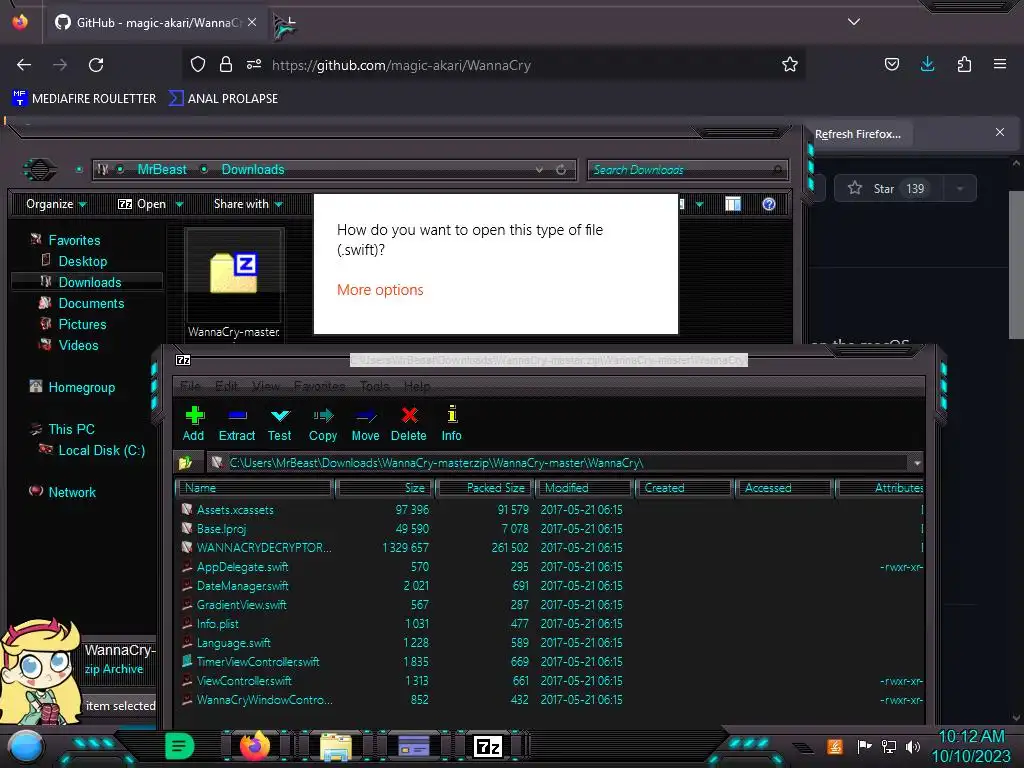
Task: Select Videos in the navigation pane
Action: tap(78, 345)
